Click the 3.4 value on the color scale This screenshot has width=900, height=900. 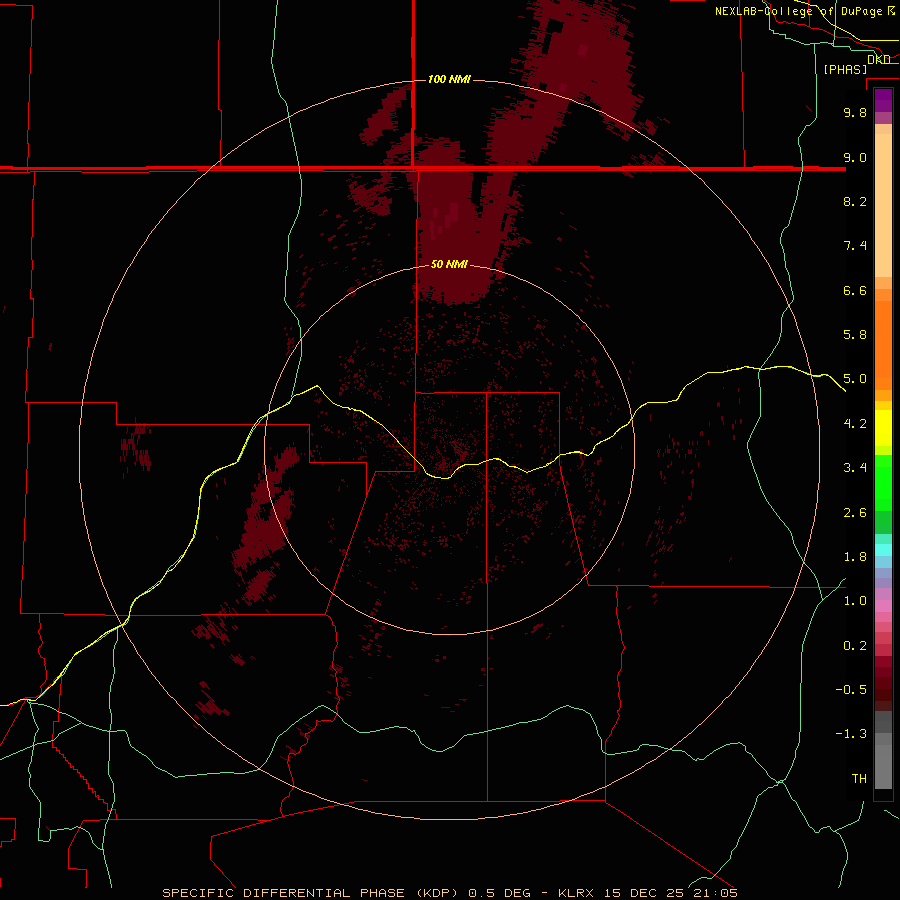(855, 468)
